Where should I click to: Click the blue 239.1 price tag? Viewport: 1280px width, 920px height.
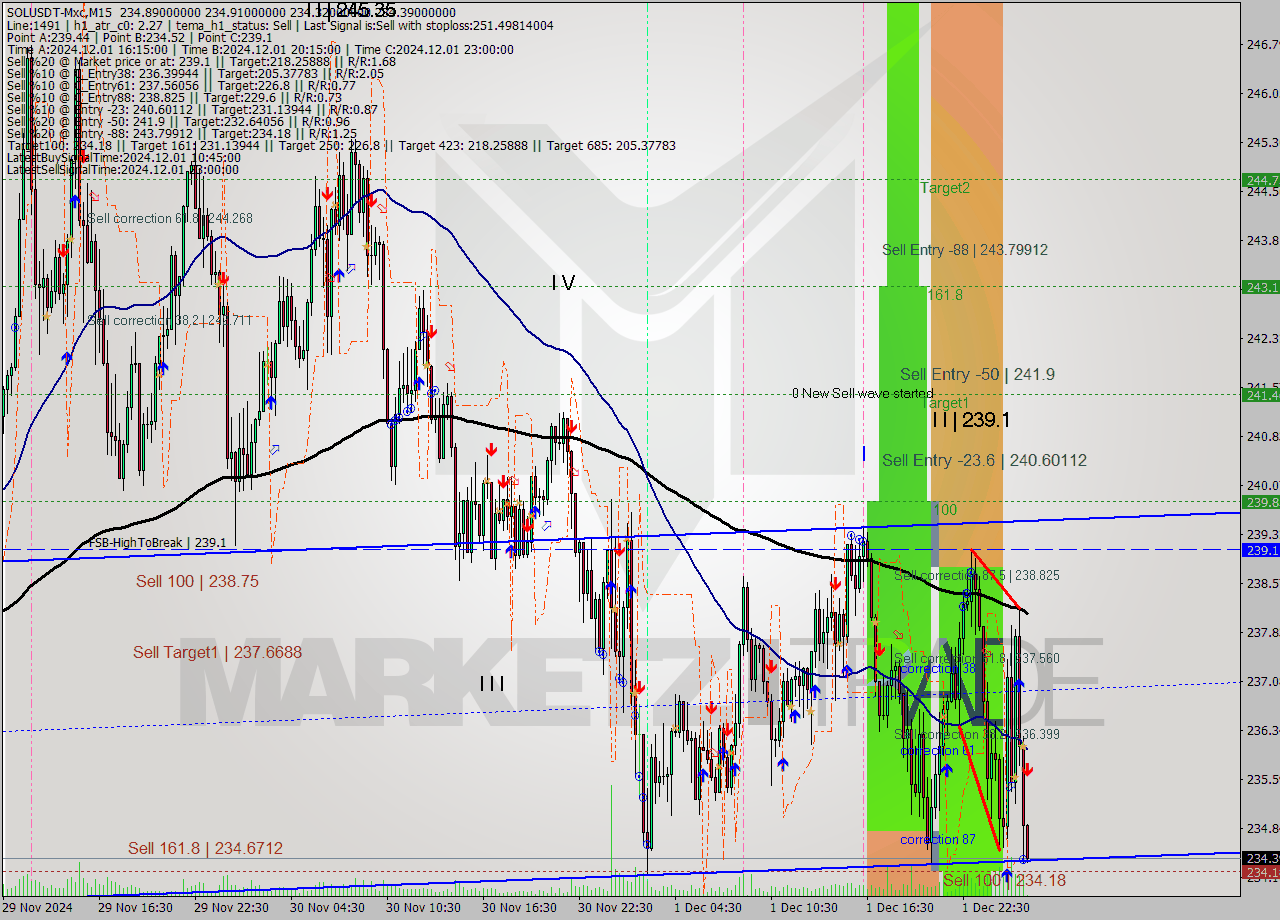(x=1260, y=550)
